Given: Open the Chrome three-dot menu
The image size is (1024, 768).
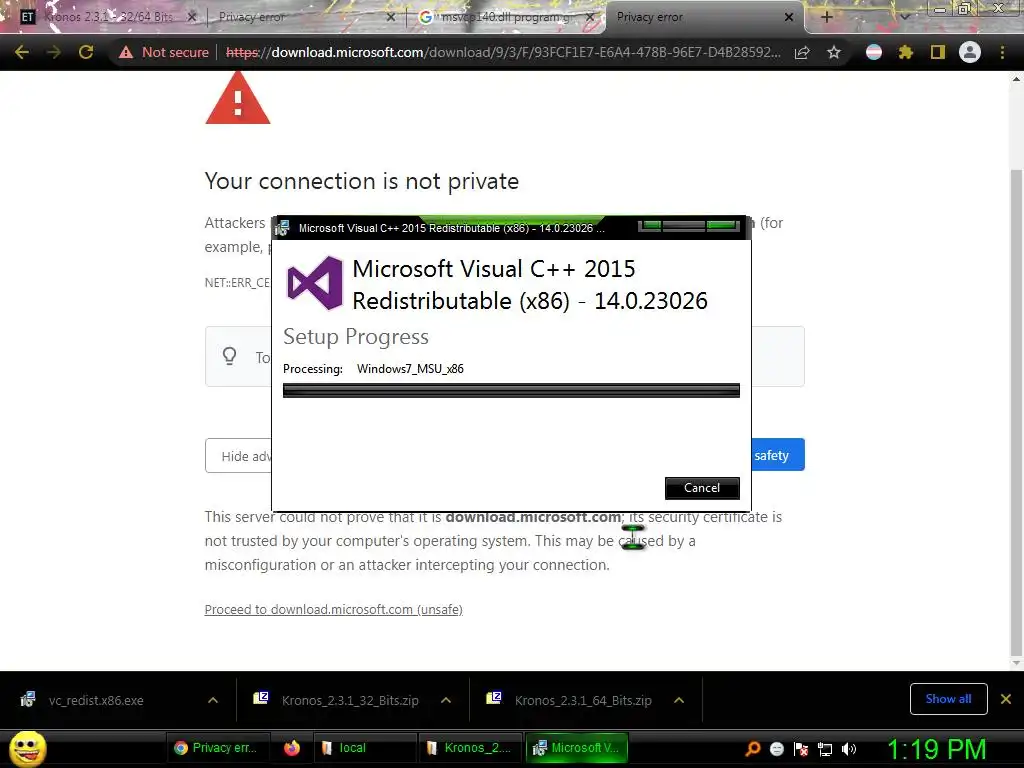Looking at the screenshot, I should click(x=1002, y=52).
